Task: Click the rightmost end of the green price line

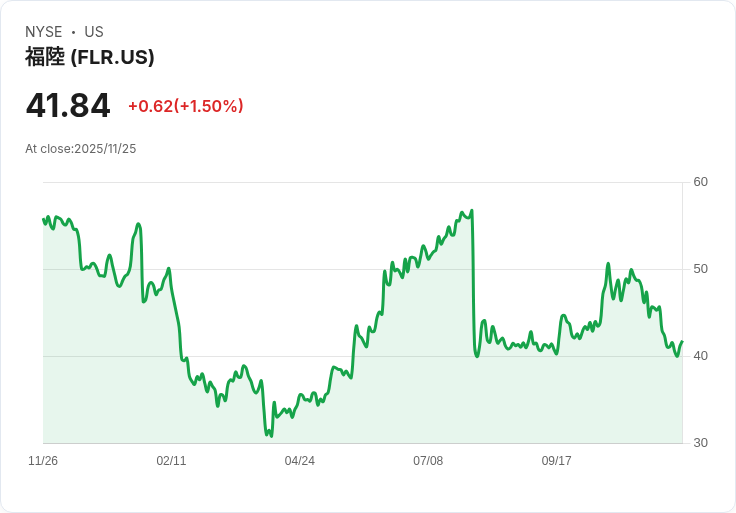Action: pos(682,342)
